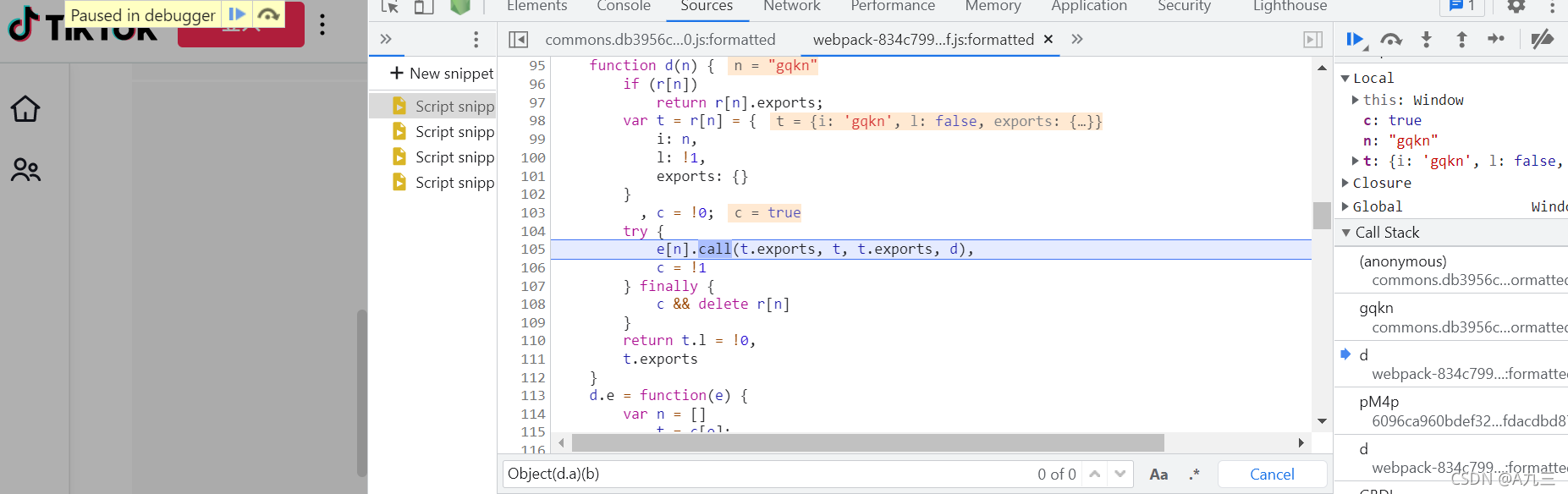Step over from the Paused in debugger overlay

(x=269, y=14)
